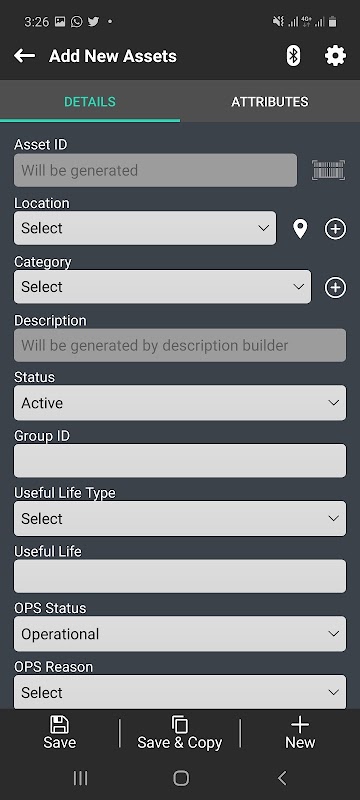The width and height of the screenshot is (360, 800).
Task: Create a New asset entry
Action: tap(300, 733)
